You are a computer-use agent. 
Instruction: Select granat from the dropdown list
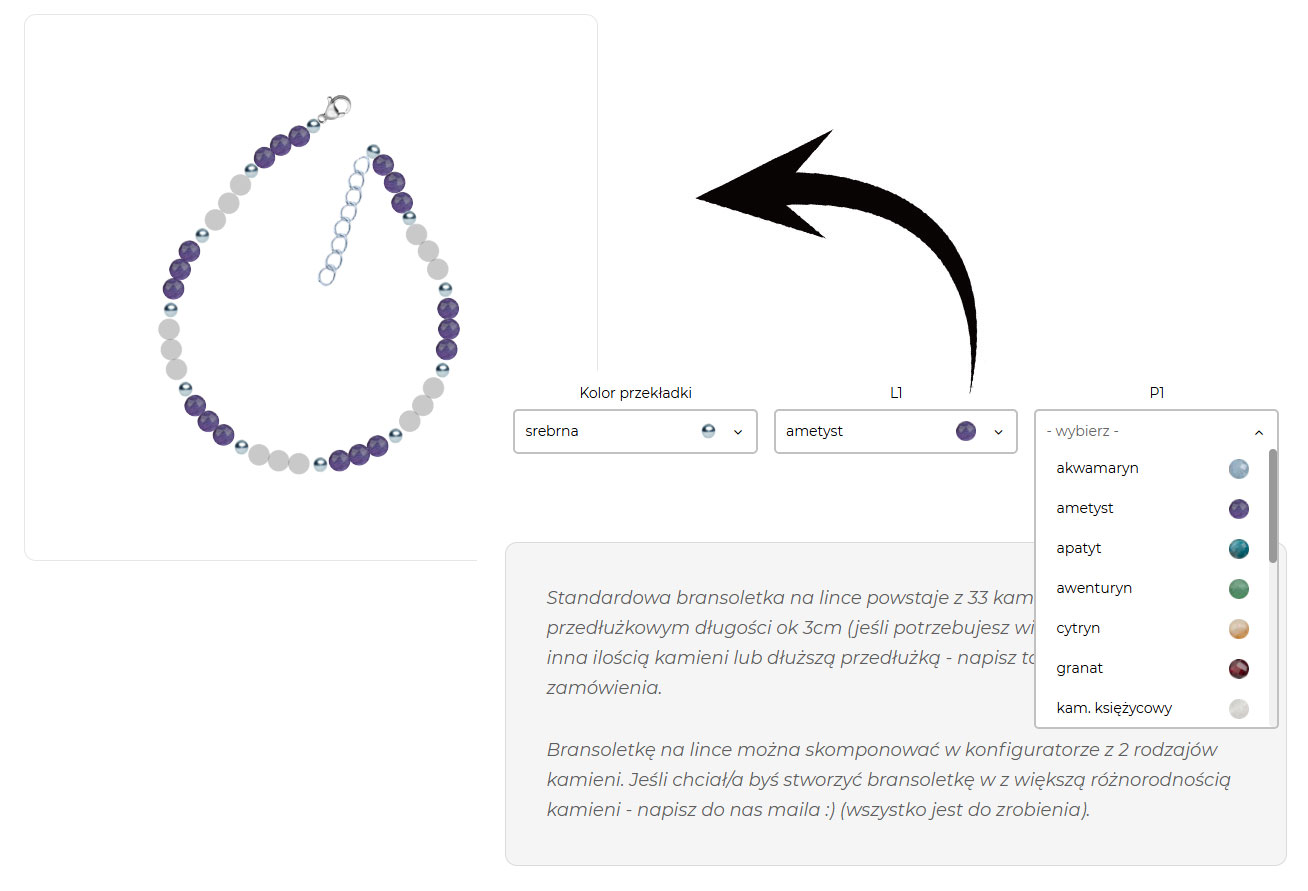[1079, 668]
